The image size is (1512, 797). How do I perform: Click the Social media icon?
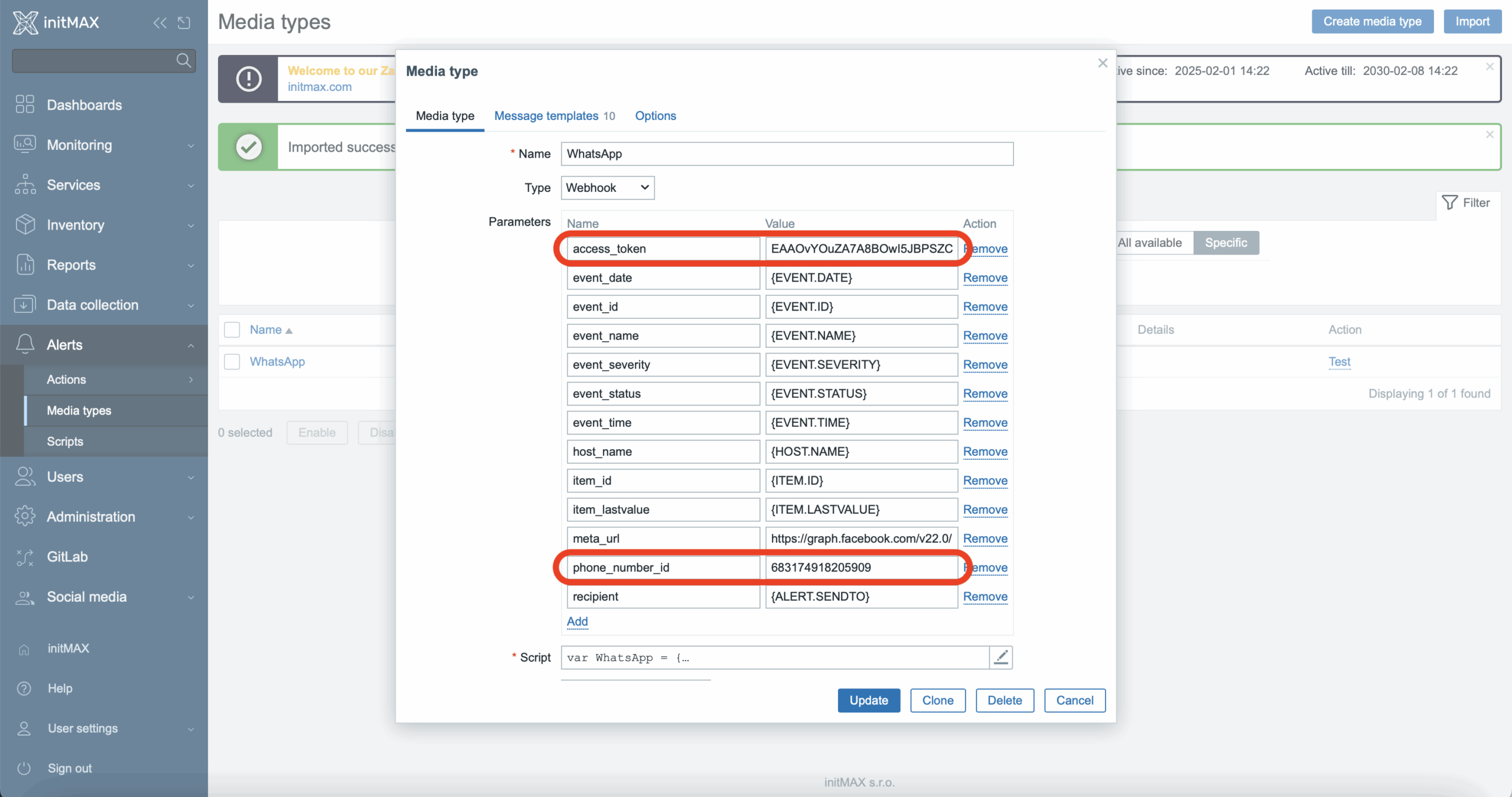click(25, 597)
